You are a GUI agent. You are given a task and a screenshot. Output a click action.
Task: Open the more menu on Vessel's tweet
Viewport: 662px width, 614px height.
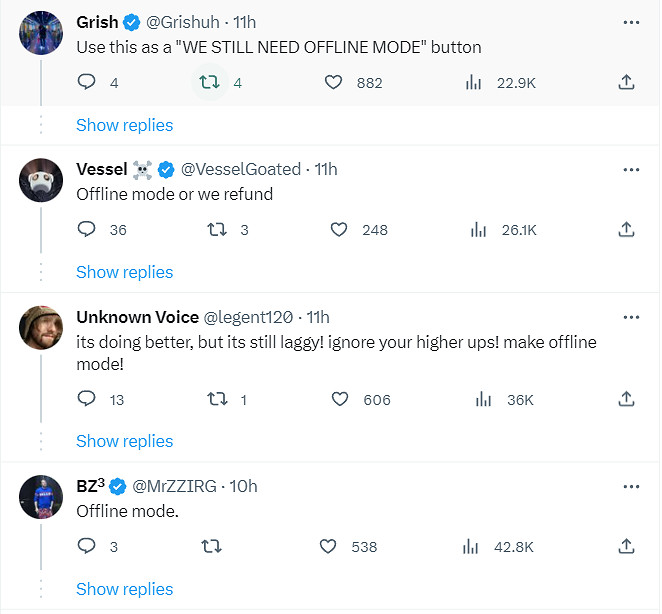(x=631, y=169)
